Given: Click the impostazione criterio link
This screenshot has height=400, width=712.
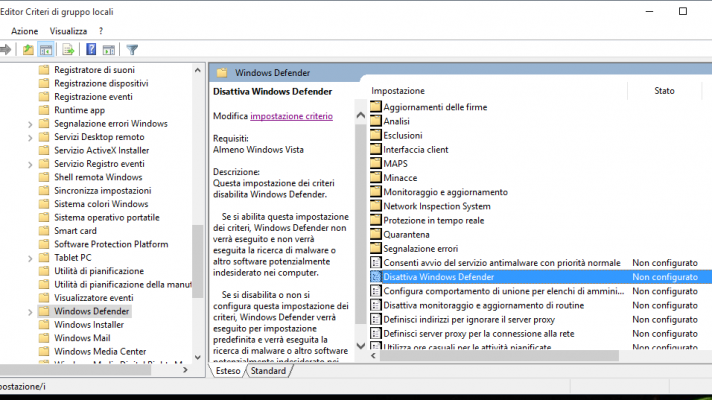Looking at the screenshot, I should pyautogui.click(x=292, y=116).
